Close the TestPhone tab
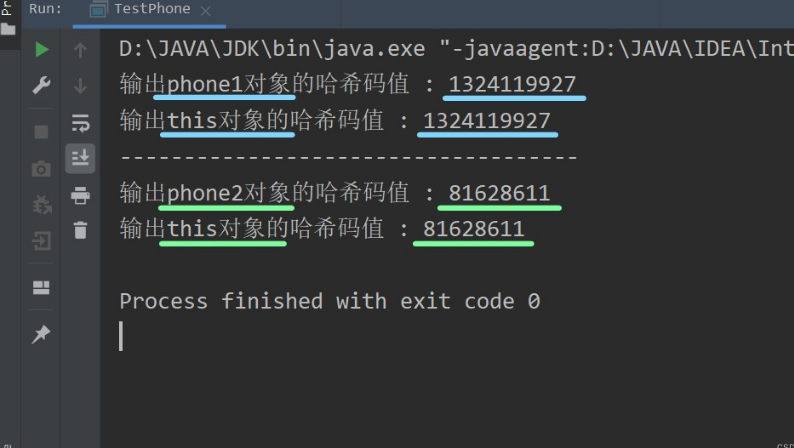794x448 pixels. (206, 10)
